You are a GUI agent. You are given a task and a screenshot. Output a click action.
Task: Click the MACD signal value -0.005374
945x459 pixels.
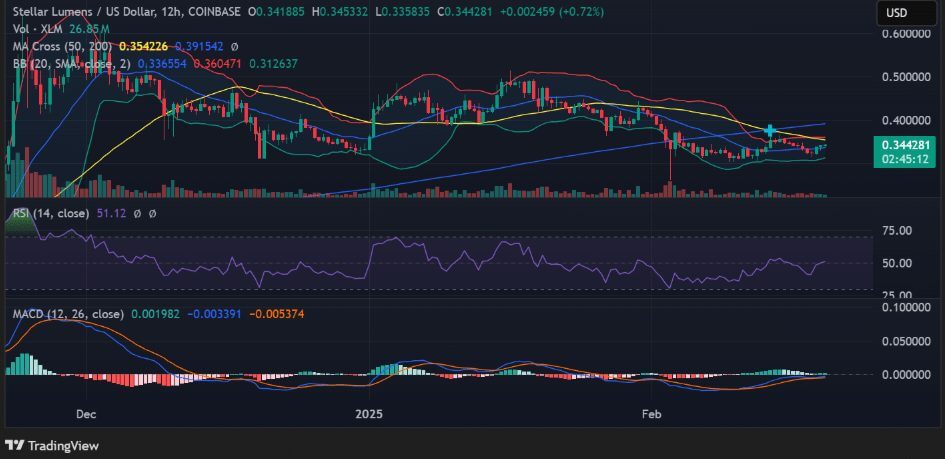click(x=277, y=314)
